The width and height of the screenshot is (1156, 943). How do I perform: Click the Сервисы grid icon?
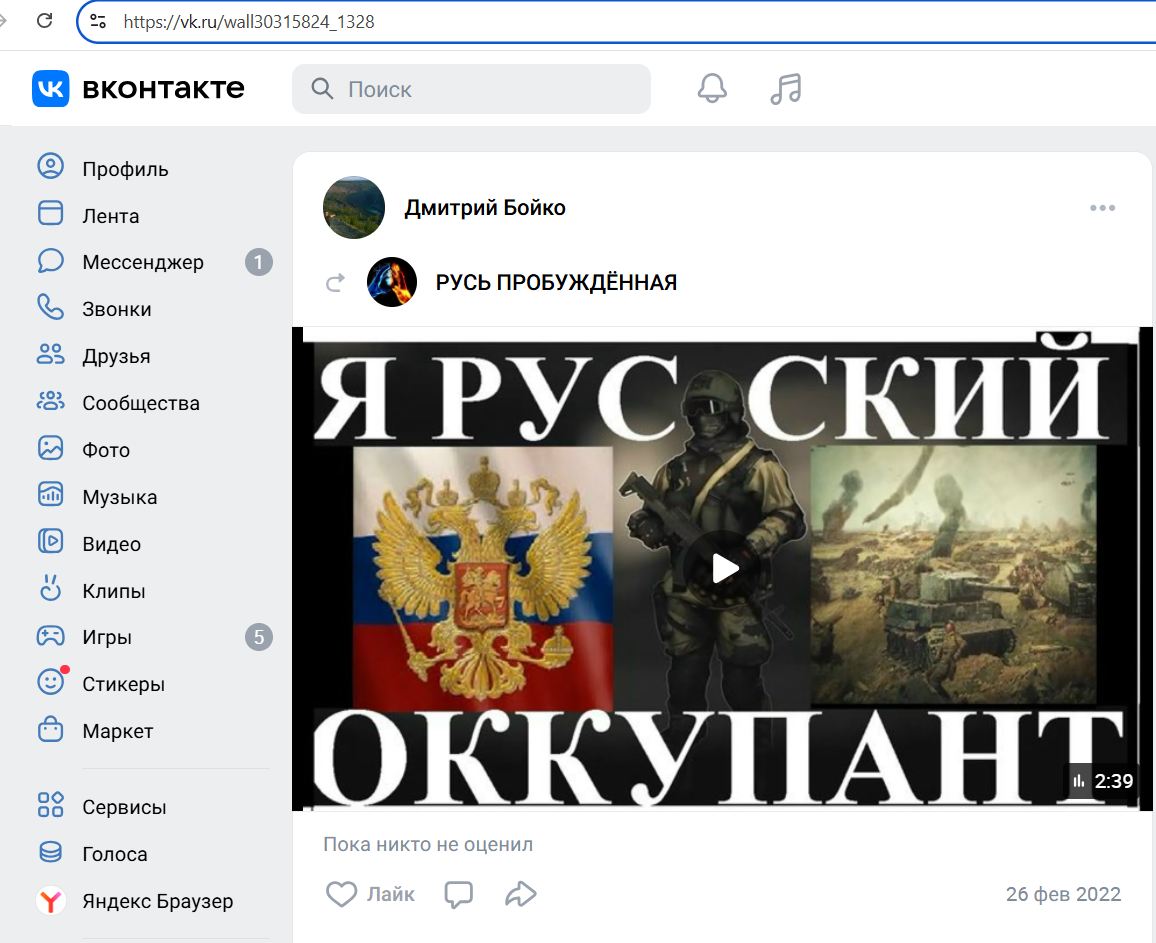50,805
